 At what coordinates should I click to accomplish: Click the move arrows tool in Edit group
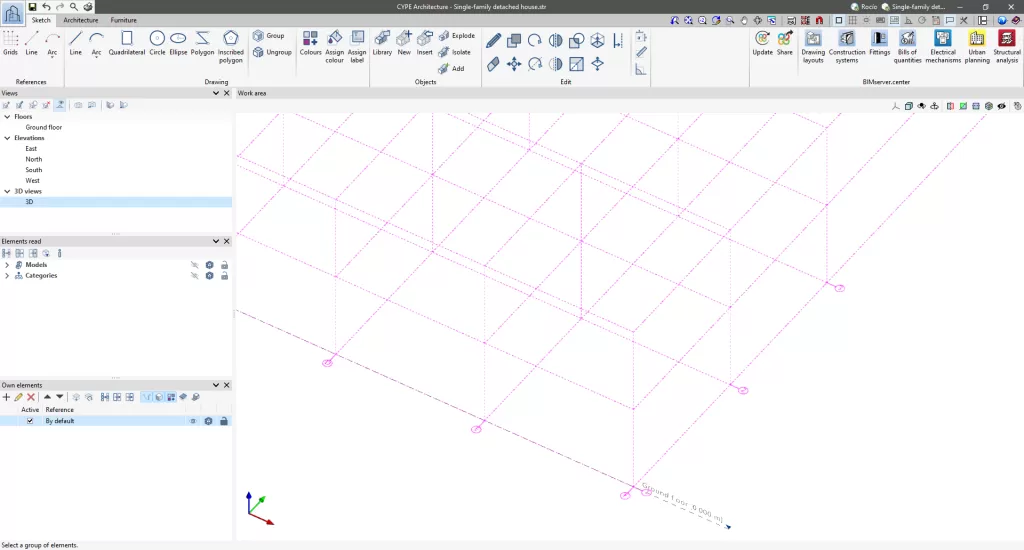(514, 64)
